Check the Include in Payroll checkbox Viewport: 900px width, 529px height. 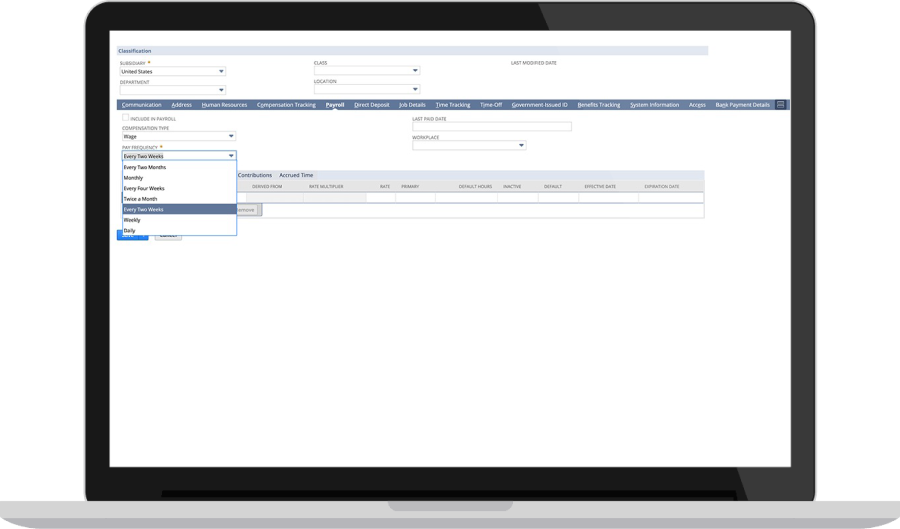point(125,118)
